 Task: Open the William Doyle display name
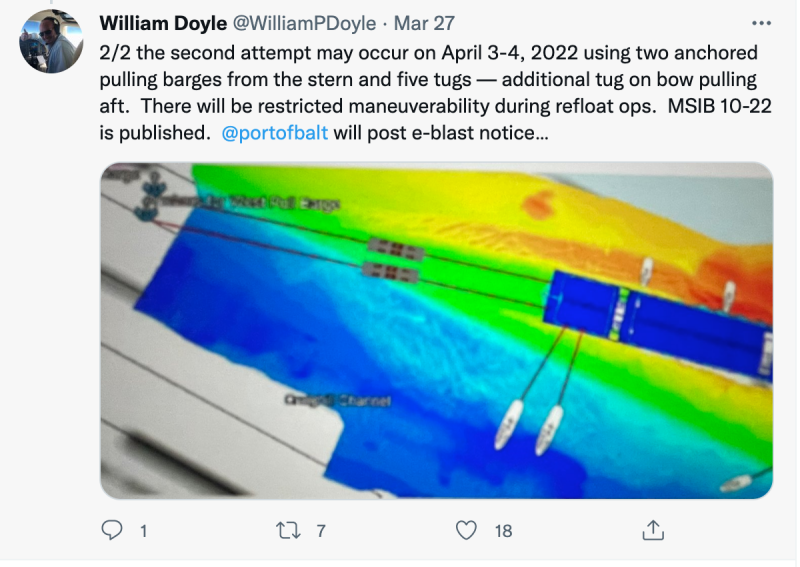pyautogui.click(x=163, y=23)
